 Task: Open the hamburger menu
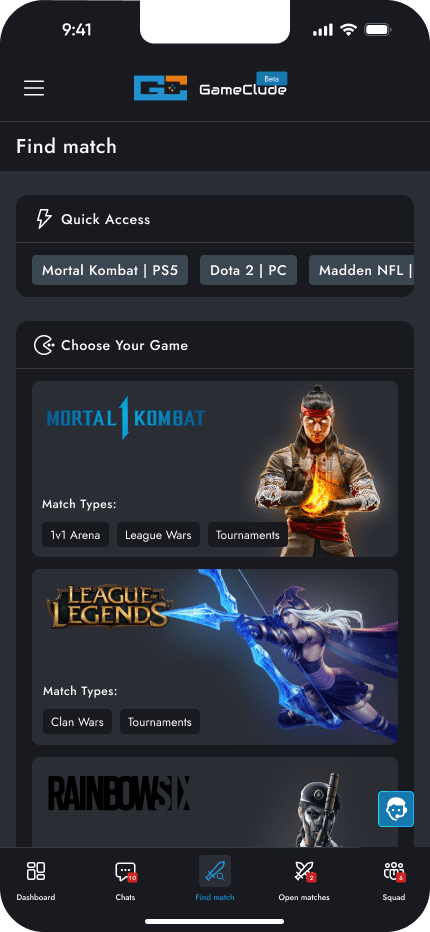point(34,88)
